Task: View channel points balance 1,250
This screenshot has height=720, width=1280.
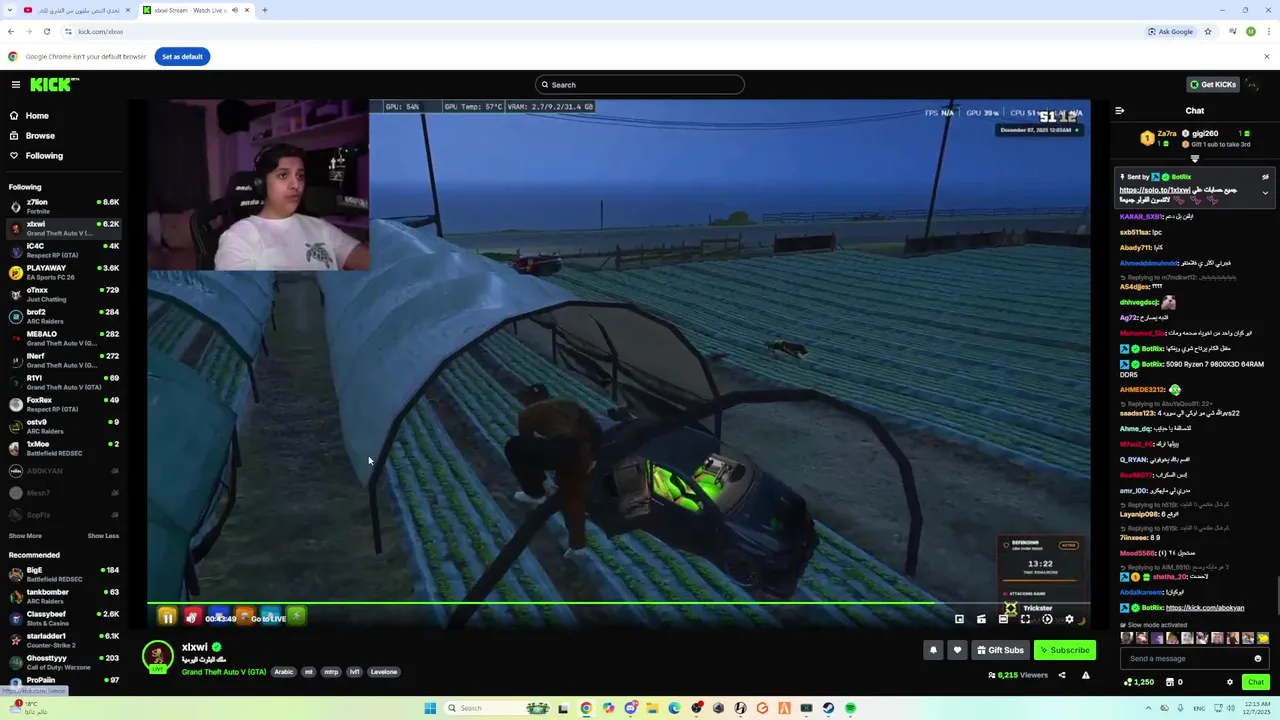Action: pos(1139,682)
